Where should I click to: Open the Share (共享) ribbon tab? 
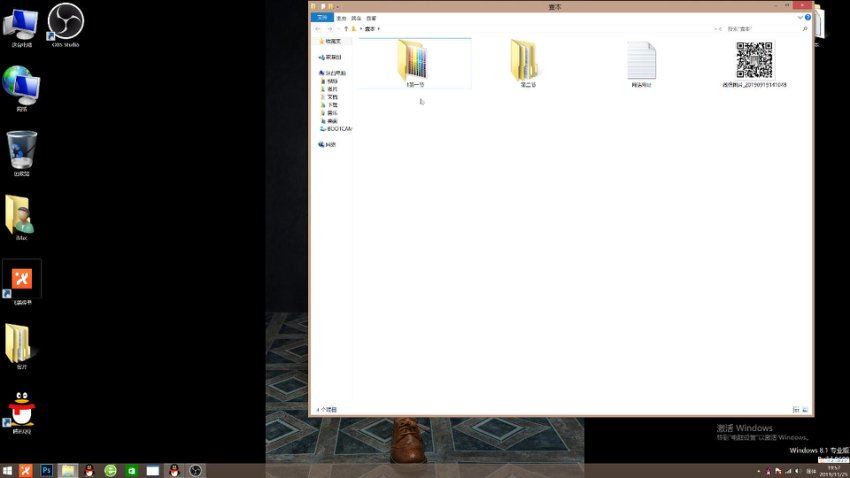pos(356,18)
